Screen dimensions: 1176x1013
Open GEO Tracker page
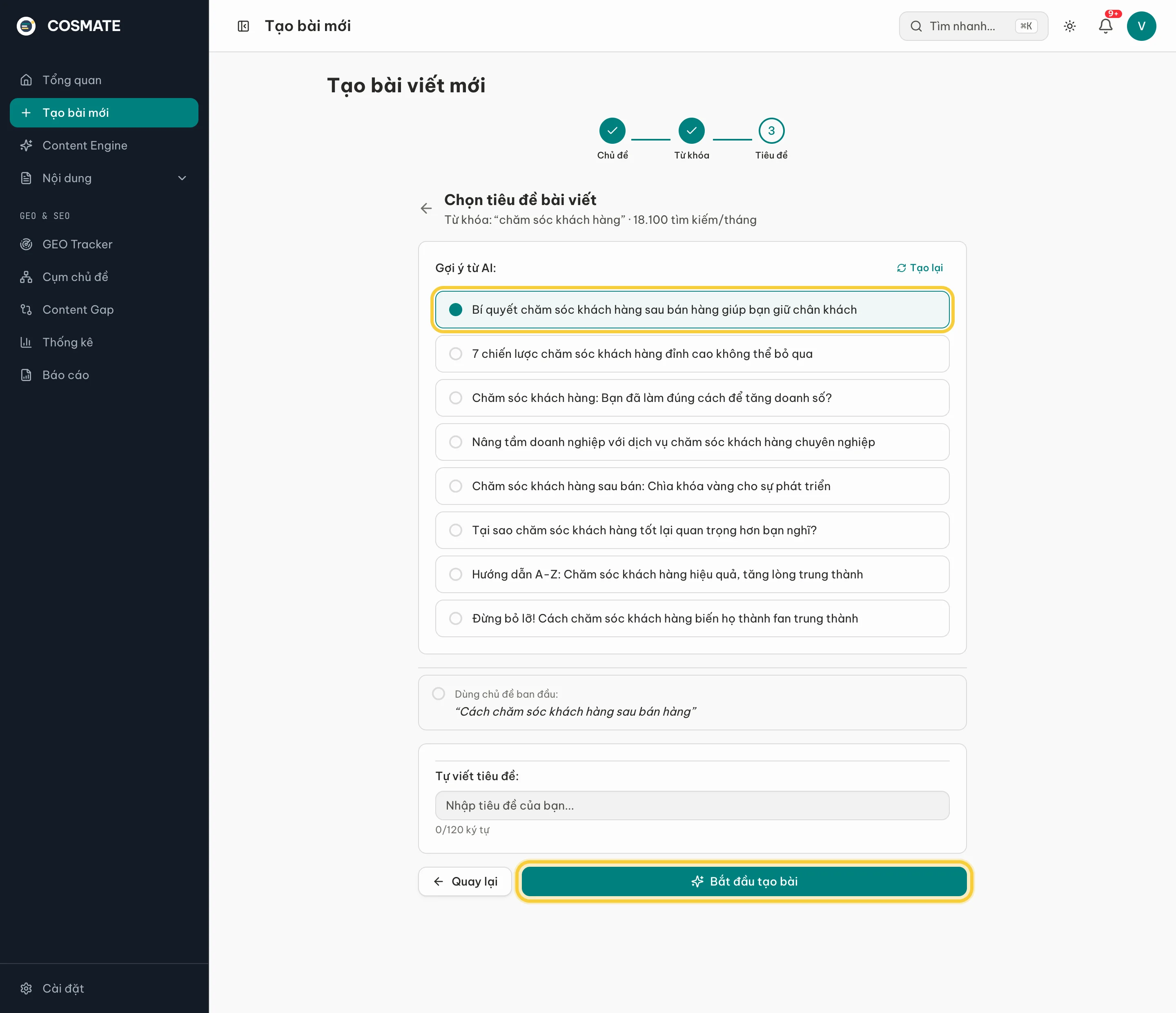(x=104, y=244)
